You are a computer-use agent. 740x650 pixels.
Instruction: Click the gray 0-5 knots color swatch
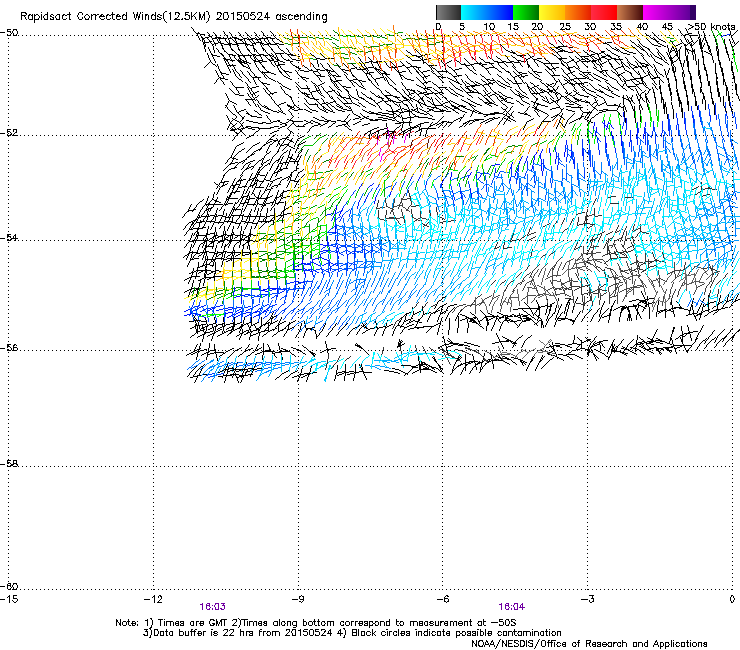(448, 12)
